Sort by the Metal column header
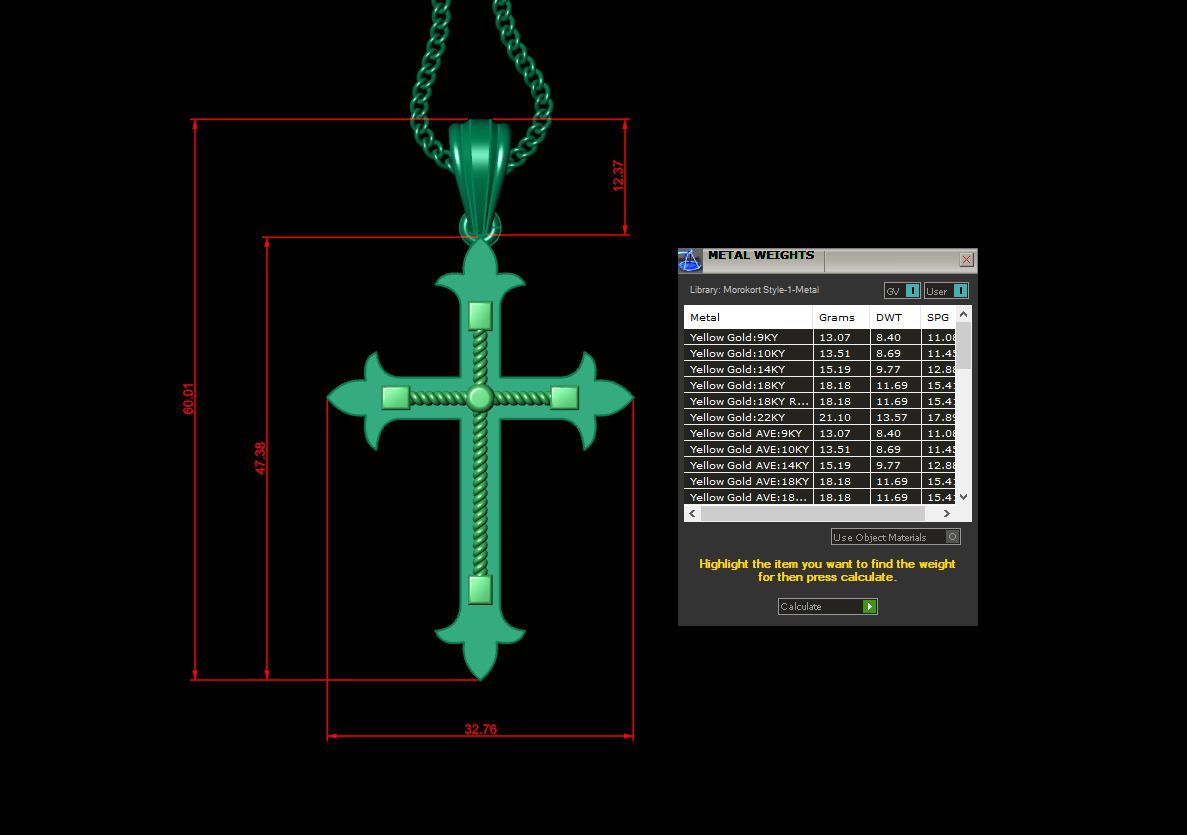Image resolution: width=1187 pixels, height=835 pixels. tap(748, 317)
